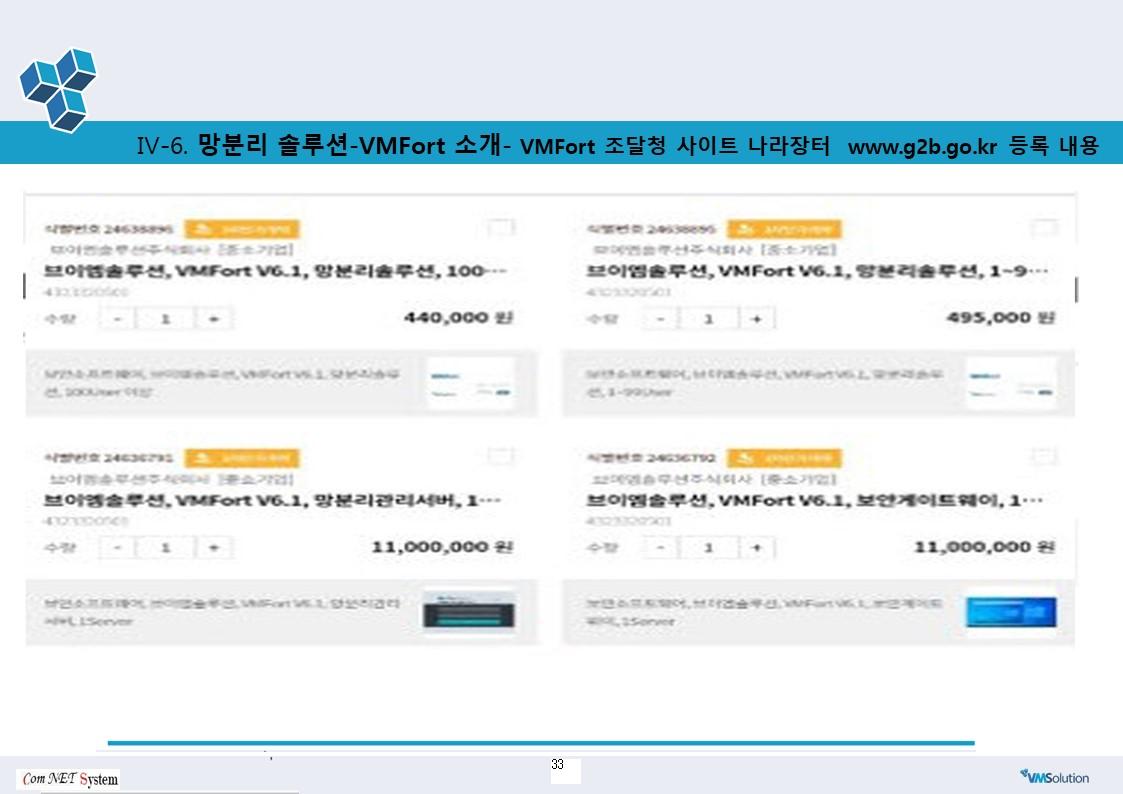Open the title "브이엠솔루션, VMFort V6.1, 보안게이트웨어, 1···"

coord(814,500)
